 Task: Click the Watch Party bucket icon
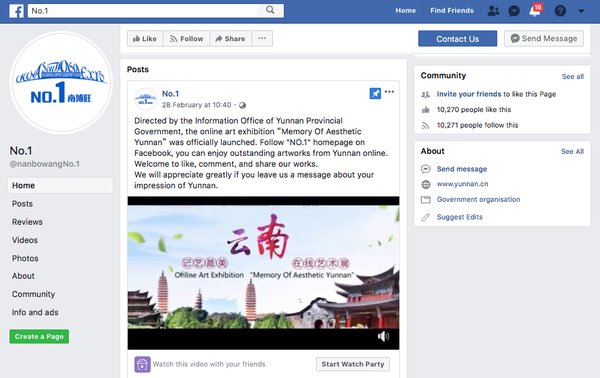coord(142,364)
